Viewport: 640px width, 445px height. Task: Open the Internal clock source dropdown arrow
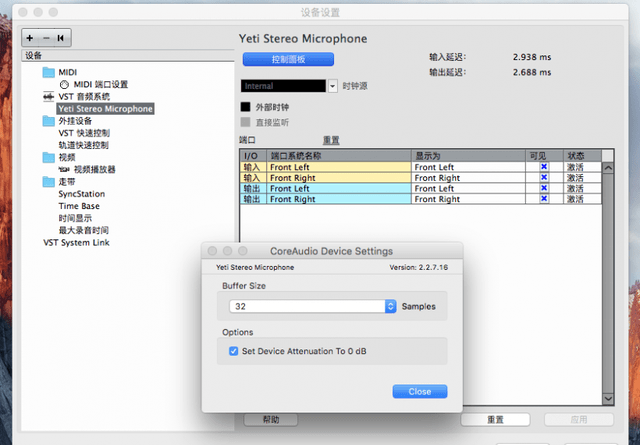(x=333, y=86)
